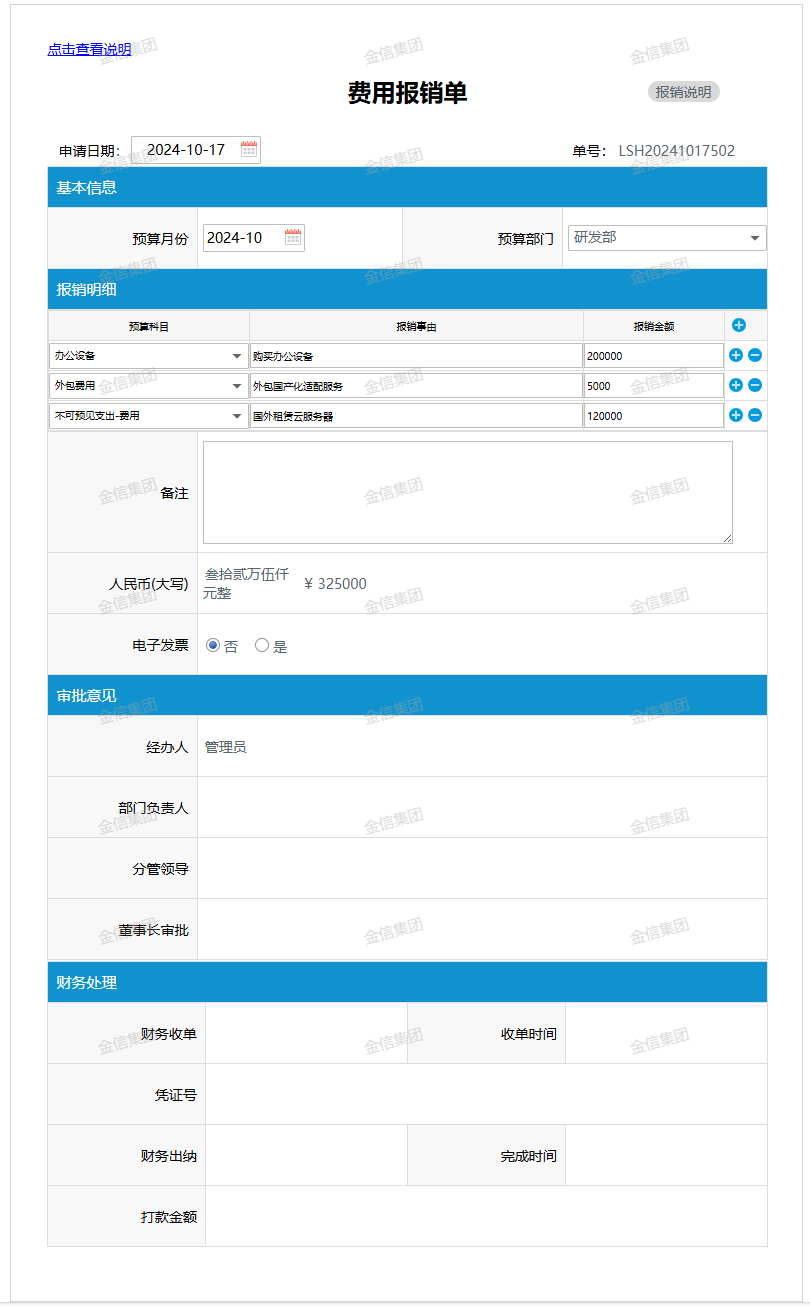The height and width of the screenshot is (1306, 810).
Task: Add a row after the 外包费用 line
Action: point(736,385)
